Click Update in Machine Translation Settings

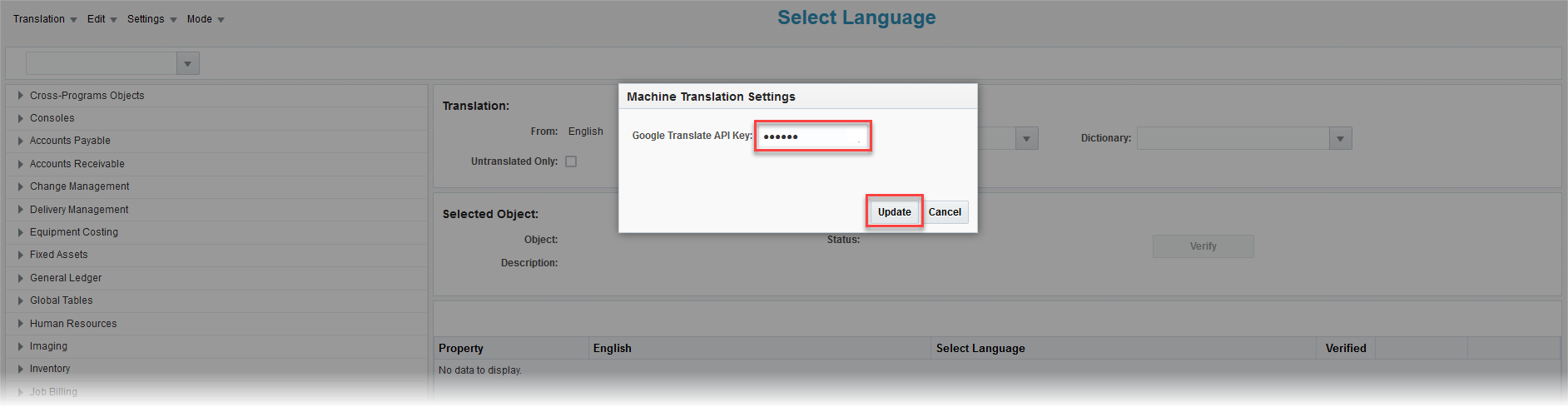(895, 212)
